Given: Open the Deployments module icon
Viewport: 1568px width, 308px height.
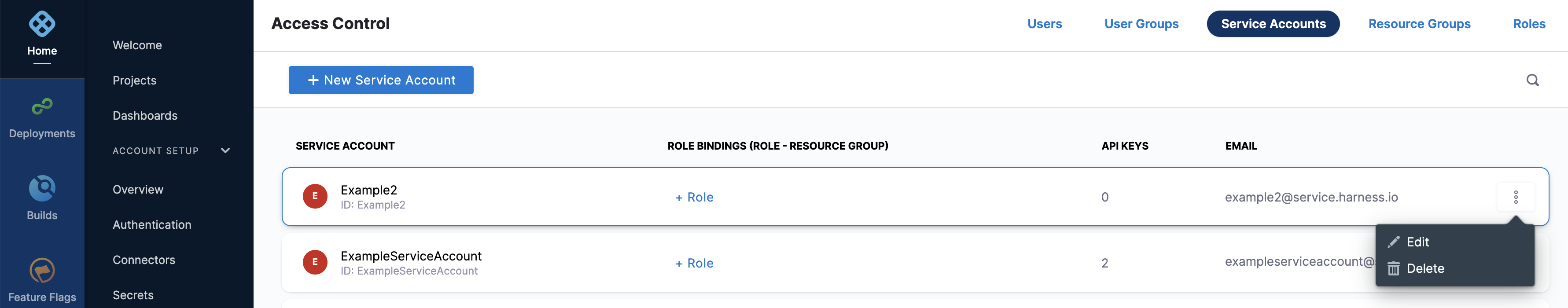Looking at the screenshot, I should pyautogui.click(x=42, y=106).
